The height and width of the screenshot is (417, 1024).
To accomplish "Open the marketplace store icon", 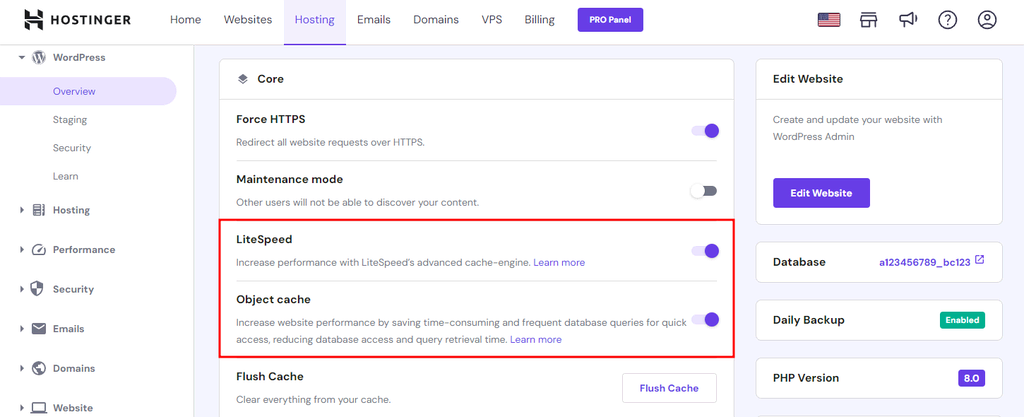I will (x=868, y=20).
